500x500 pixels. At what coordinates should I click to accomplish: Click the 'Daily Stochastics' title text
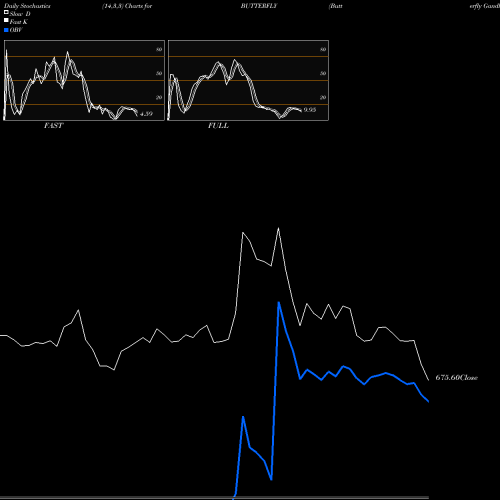pyautogui.click(x=27, y=6)
